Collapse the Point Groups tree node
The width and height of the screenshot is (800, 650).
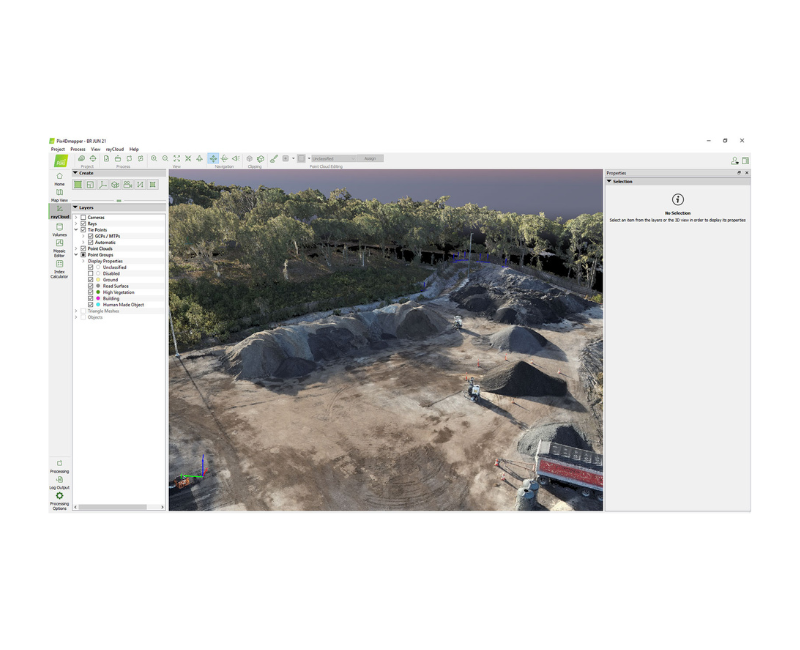point(77,255)
